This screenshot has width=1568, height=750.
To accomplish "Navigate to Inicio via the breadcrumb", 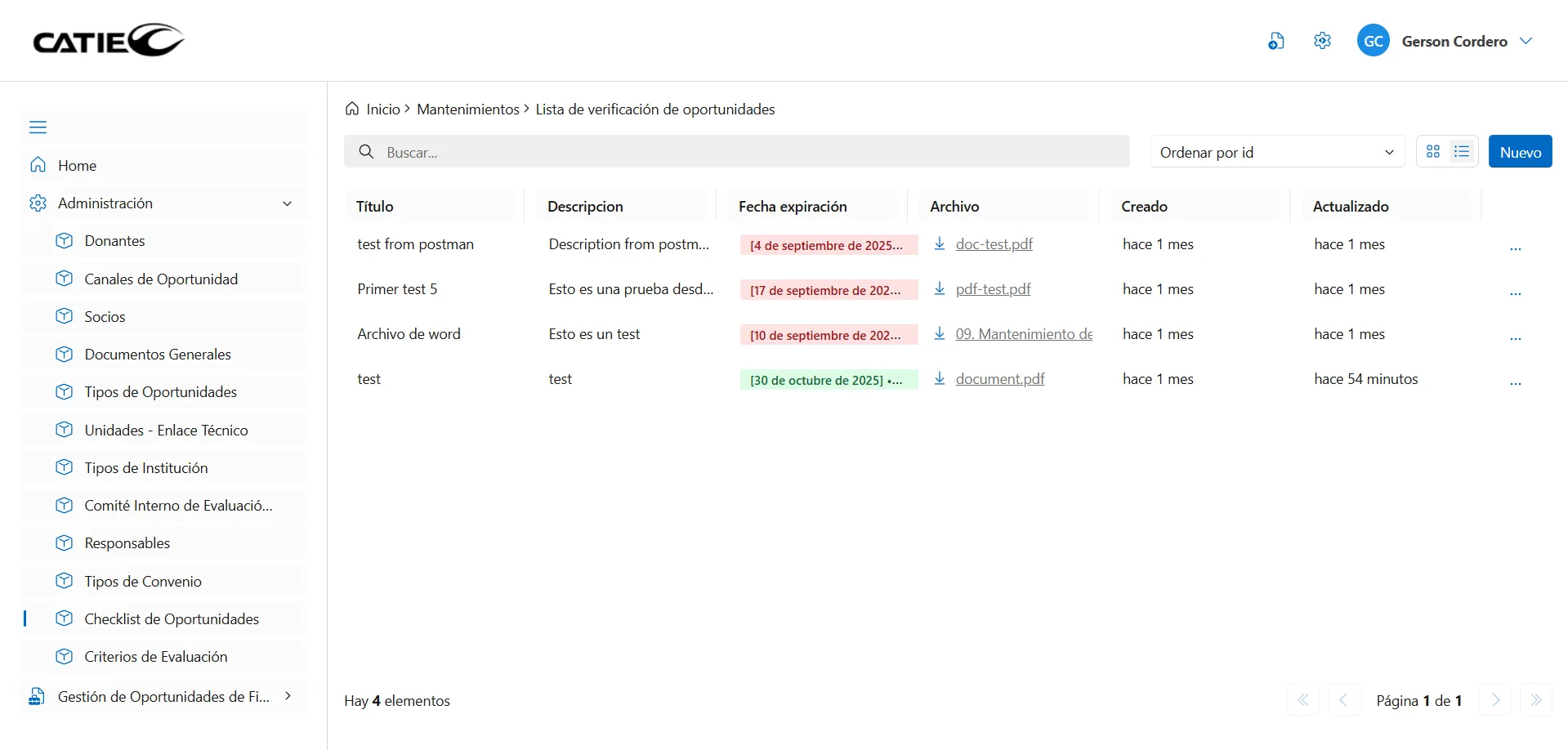I will (382, 109).
